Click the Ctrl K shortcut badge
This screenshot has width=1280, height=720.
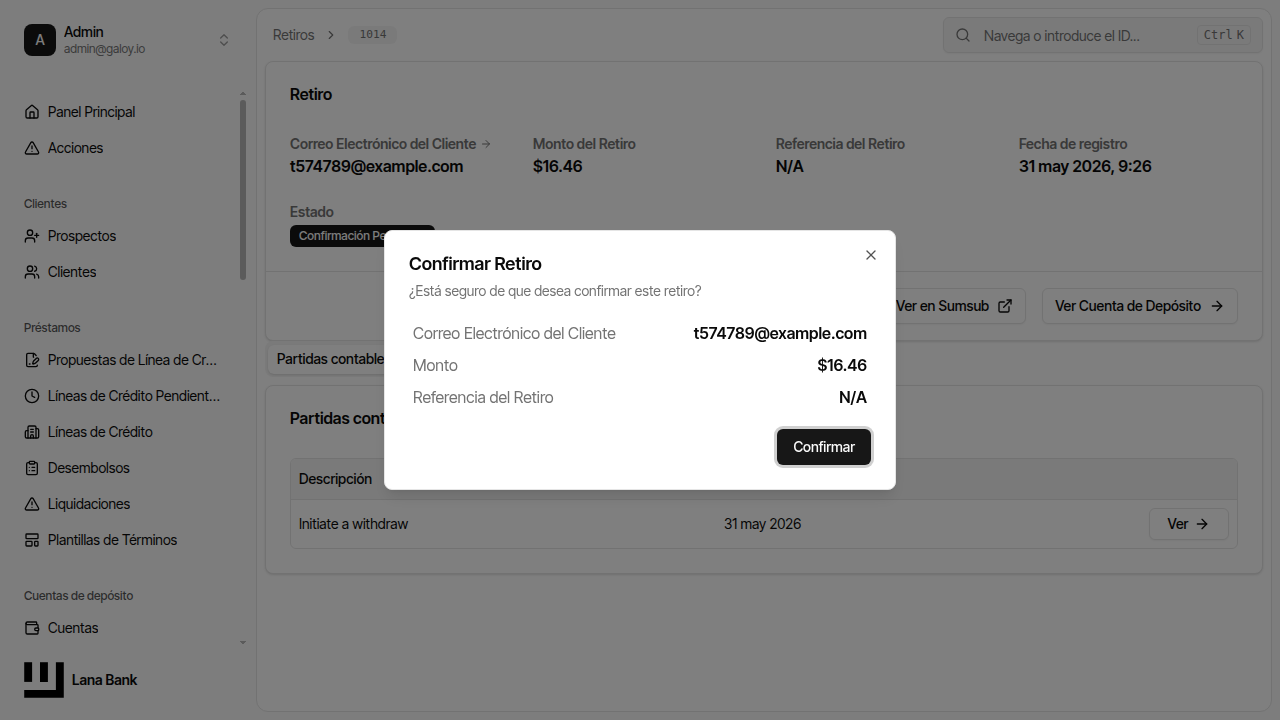click(x=1224, y=35)
